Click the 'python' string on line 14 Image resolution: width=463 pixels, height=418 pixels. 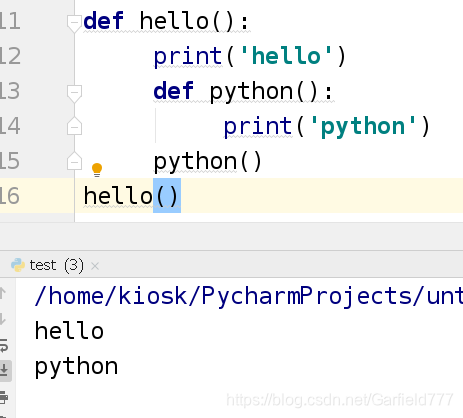point(363,126)
